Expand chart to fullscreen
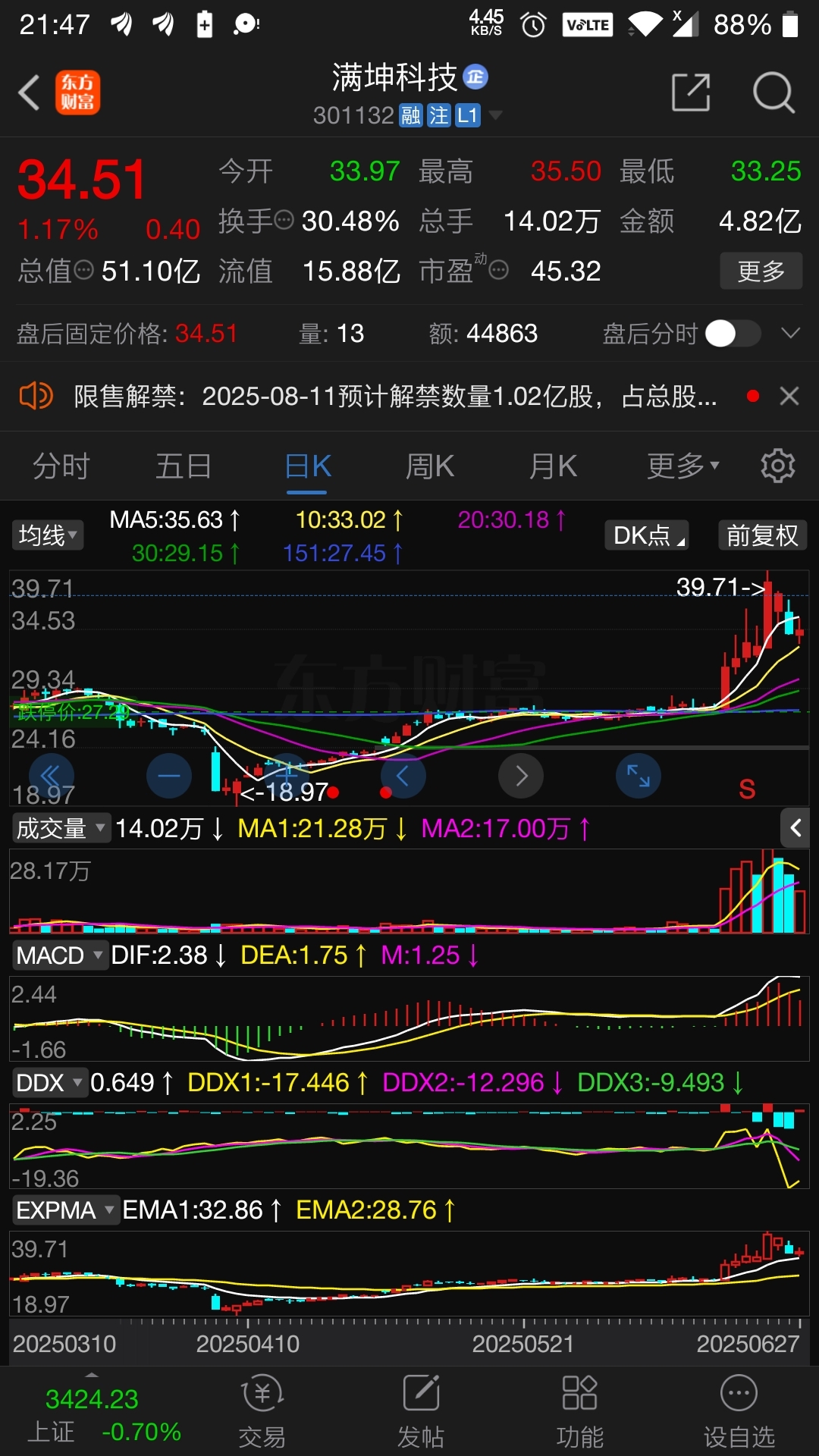This screenshot has height=1456, width=819. pos(639,776)
